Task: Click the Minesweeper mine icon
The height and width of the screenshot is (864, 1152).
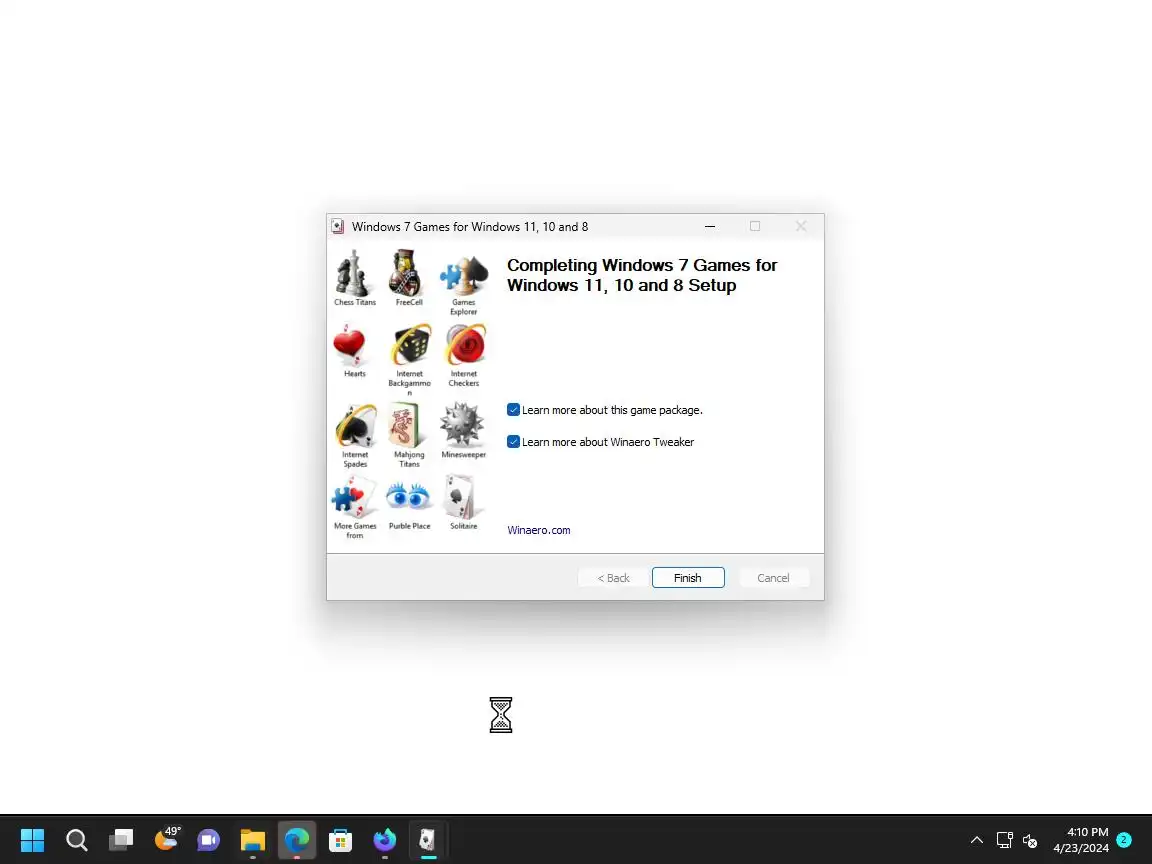Action: click(462, 425)
